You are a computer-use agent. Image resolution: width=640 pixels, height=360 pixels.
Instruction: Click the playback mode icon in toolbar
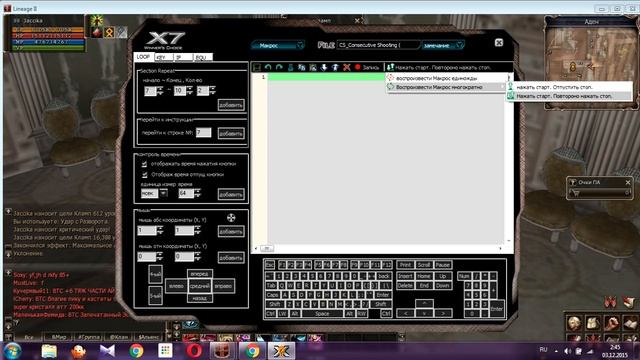click(x=391, y=67)
